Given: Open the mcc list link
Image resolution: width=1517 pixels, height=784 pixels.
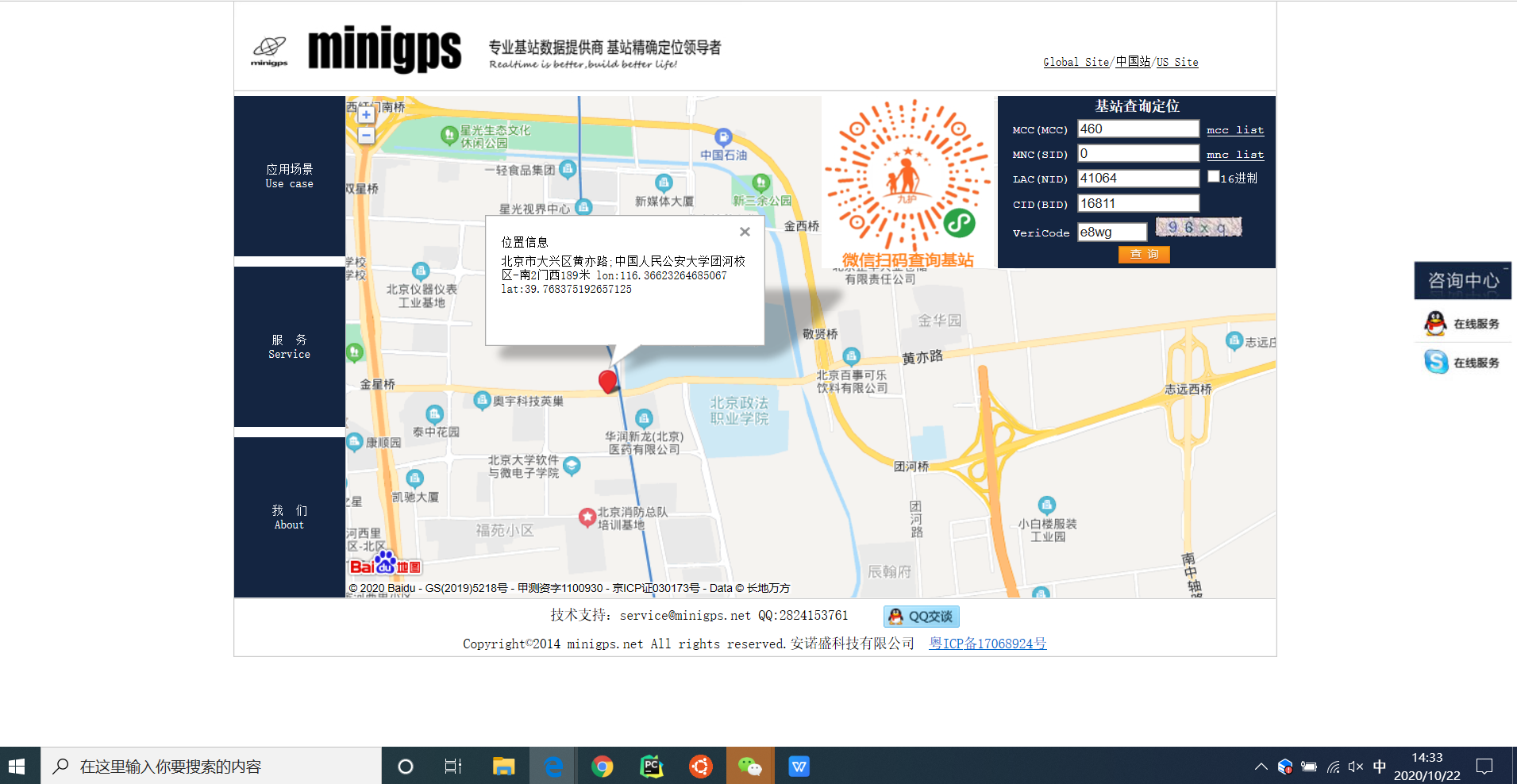Looking at the screenshot, I should pyautogui.click(x=1235, y=130).
